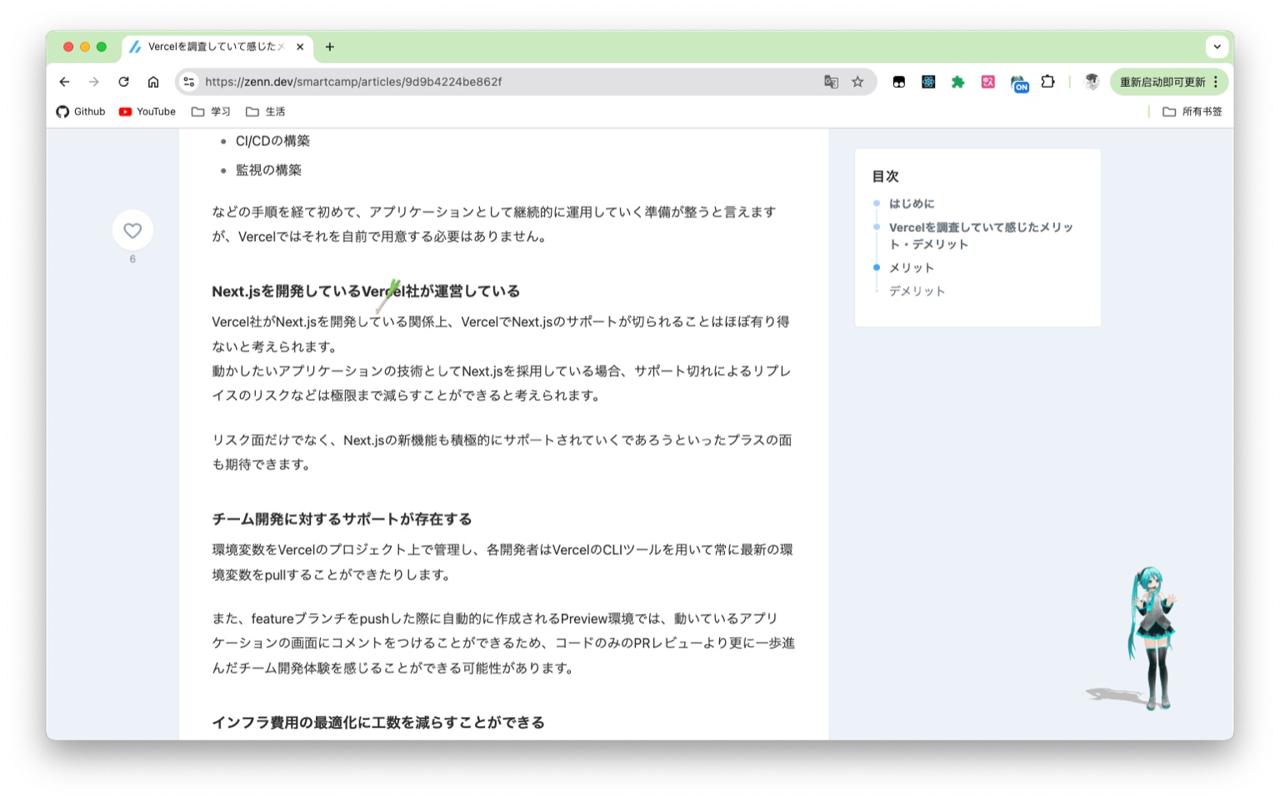Open the はじめに heading link
The width and height of the screenshot is (1280, 800).
coord(911,203)
